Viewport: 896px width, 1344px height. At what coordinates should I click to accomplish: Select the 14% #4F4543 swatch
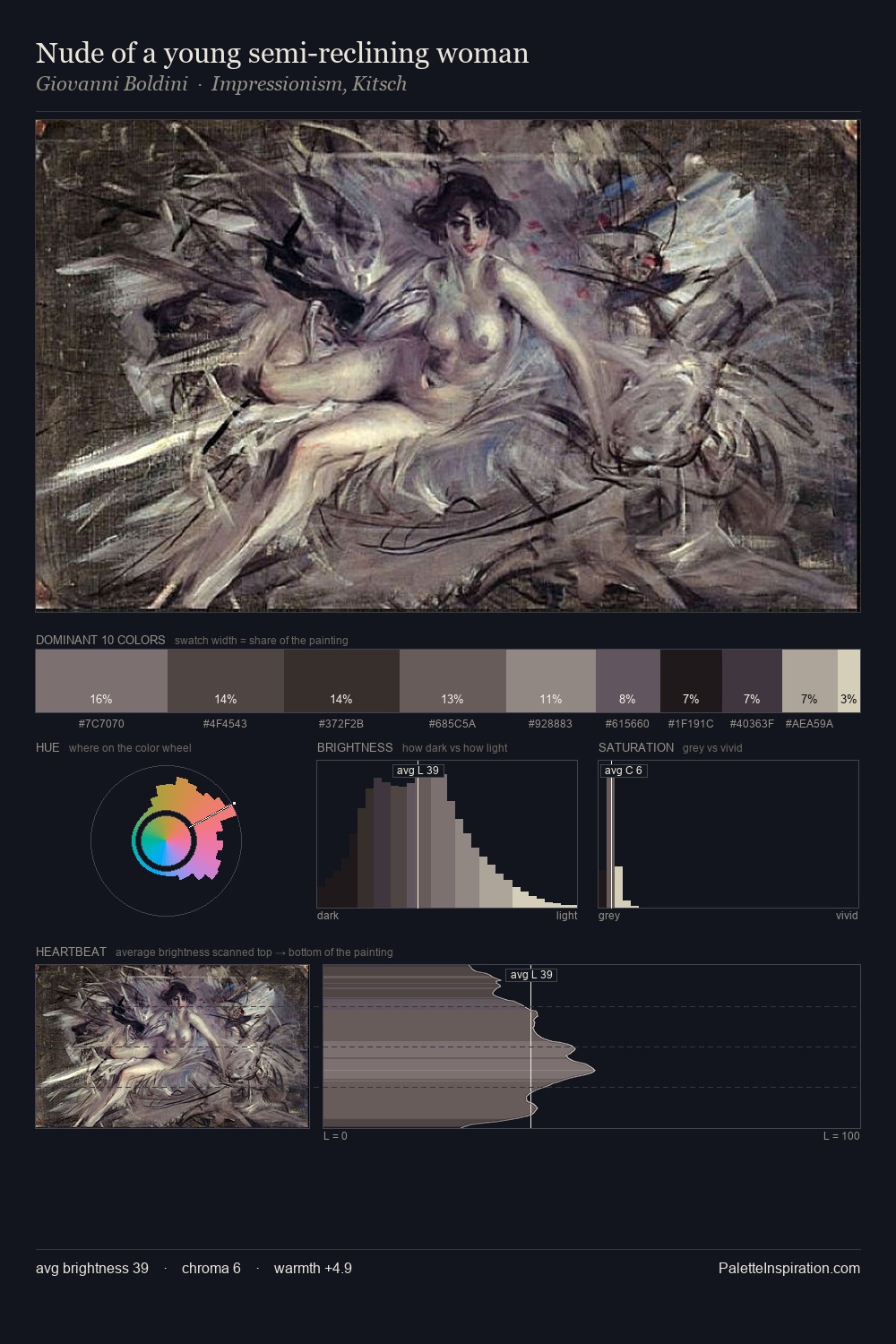pyautogui.click(x=226, y=681)
